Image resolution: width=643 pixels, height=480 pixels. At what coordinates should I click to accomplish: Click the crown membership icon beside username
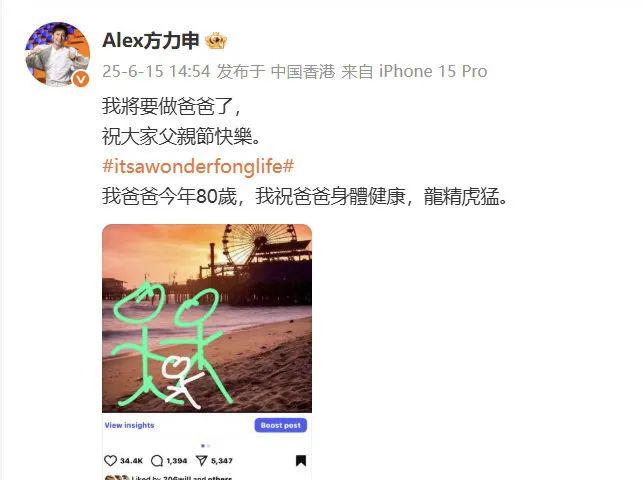216,41
